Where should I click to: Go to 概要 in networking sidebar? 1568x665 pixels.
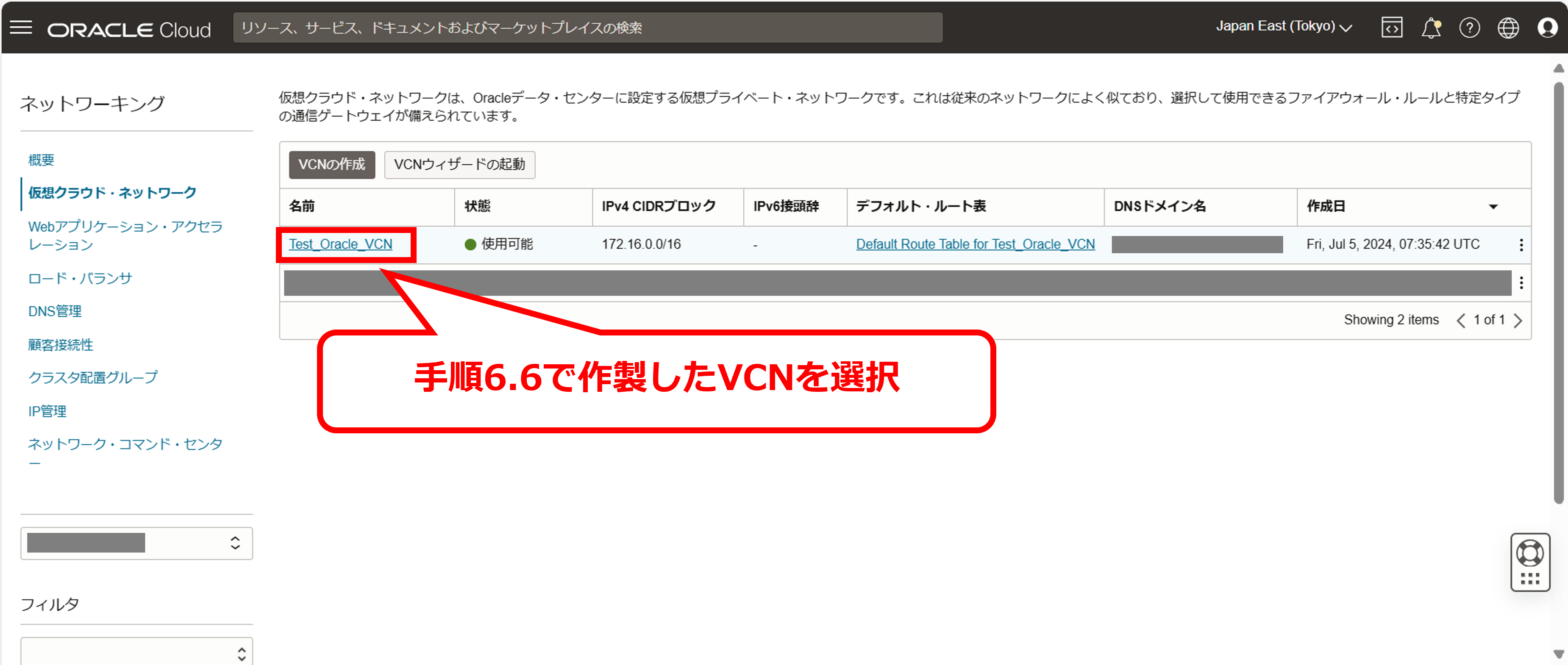pyautogui.click(x=42, y=160)
